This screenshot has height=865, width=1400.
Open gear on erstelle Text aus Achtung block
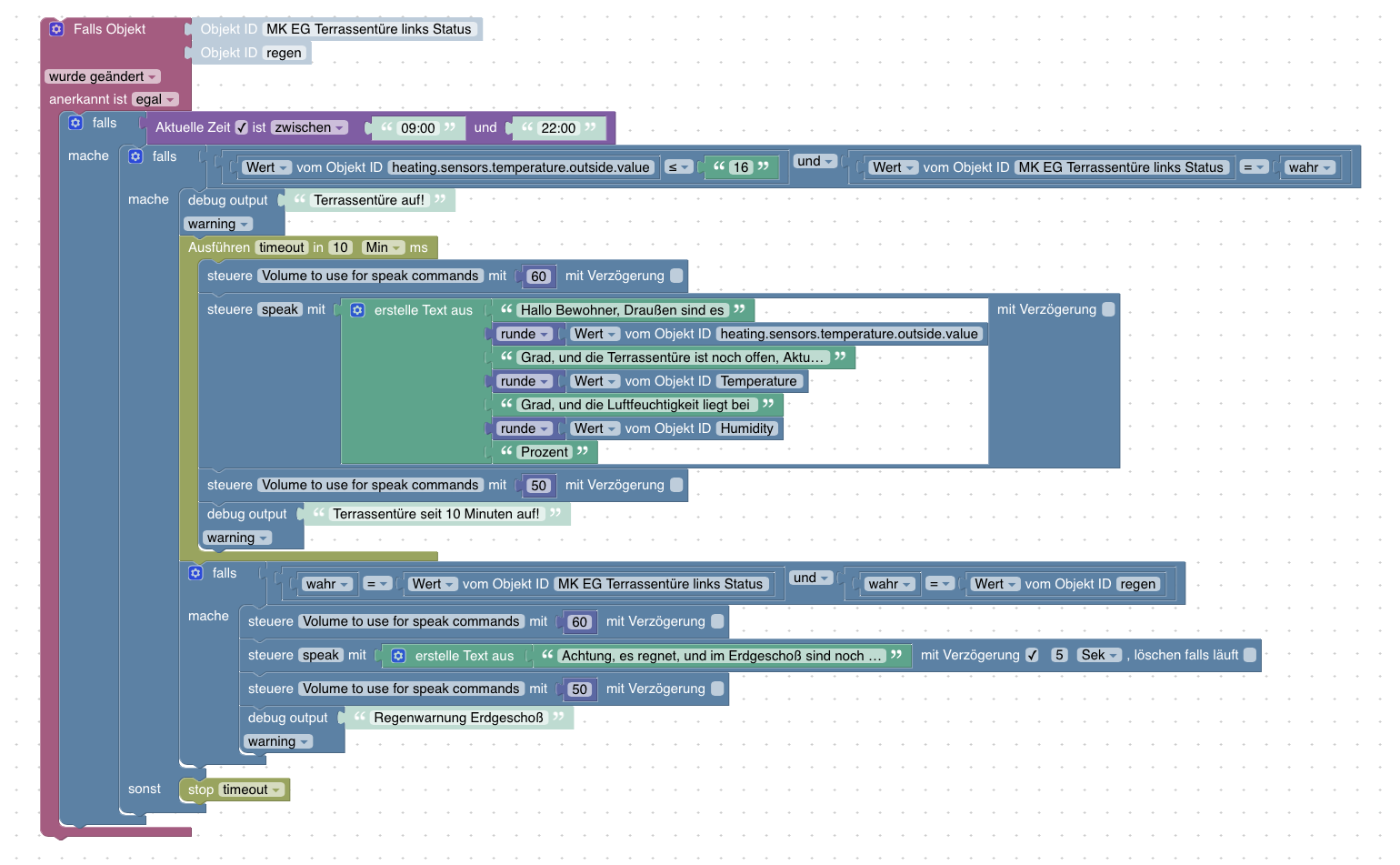pos(398,656)
